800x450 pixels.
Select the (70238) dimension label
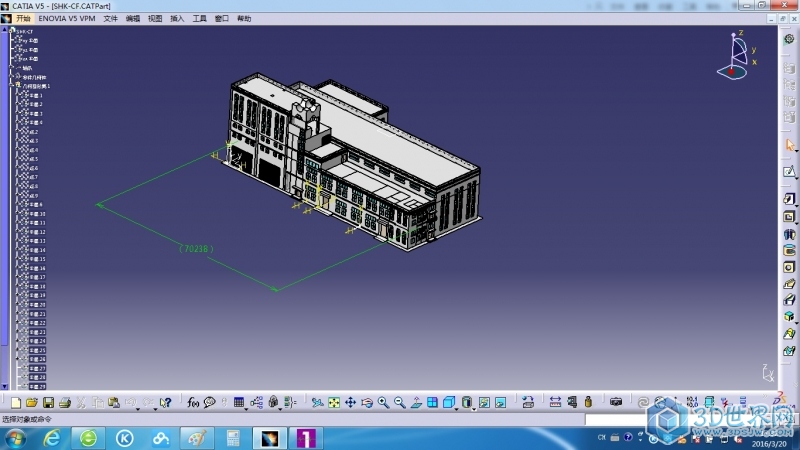pos(196,249)
